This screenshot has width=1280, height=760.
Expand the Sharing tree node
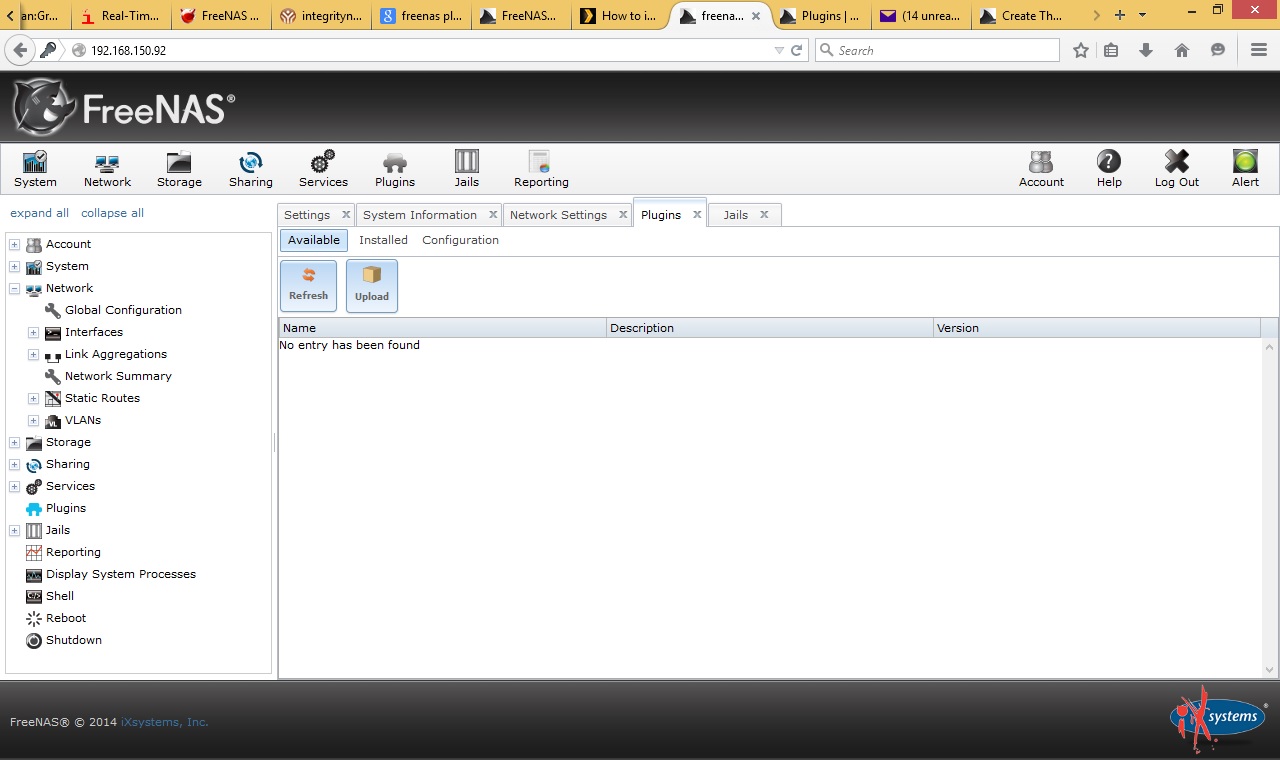(x=14, y=464)
